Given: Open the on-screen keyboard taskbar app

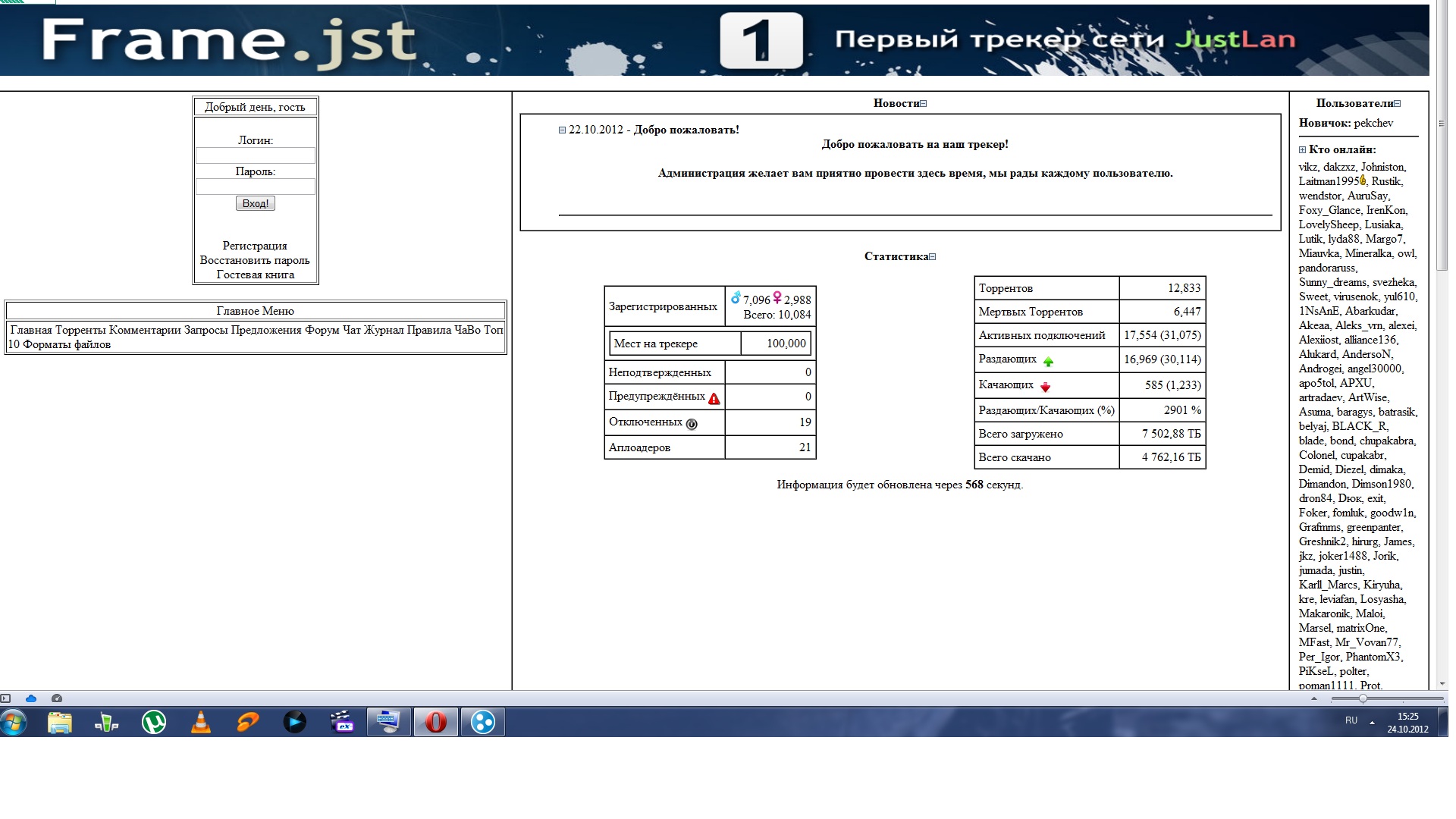Looking at the screenshot, I should click(389, 722).
